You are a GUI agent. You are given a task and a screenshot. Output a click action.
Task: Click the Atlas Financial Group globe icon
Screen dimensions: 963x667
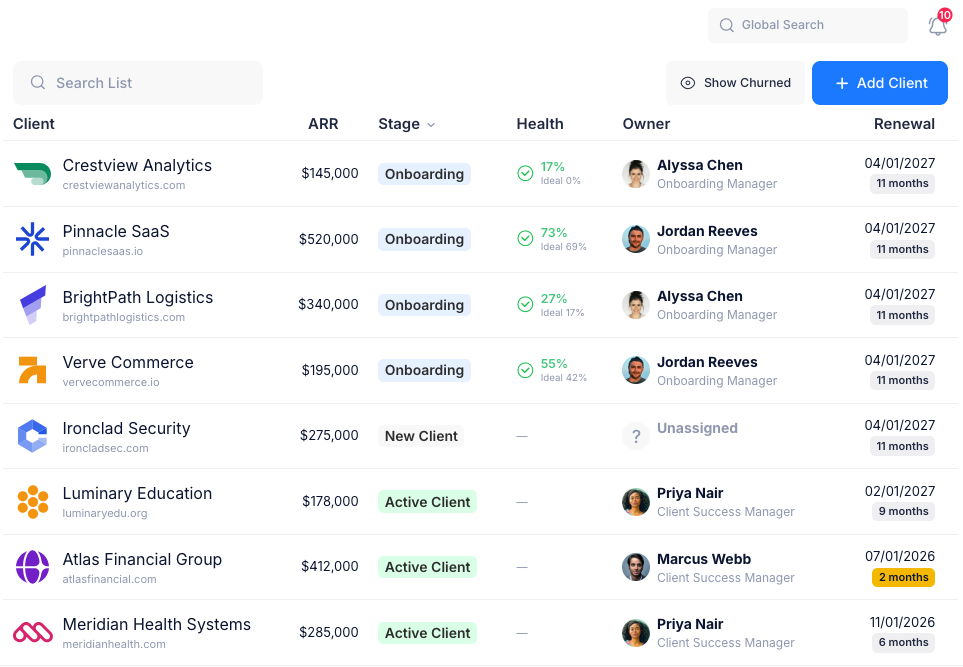(32, 567)
